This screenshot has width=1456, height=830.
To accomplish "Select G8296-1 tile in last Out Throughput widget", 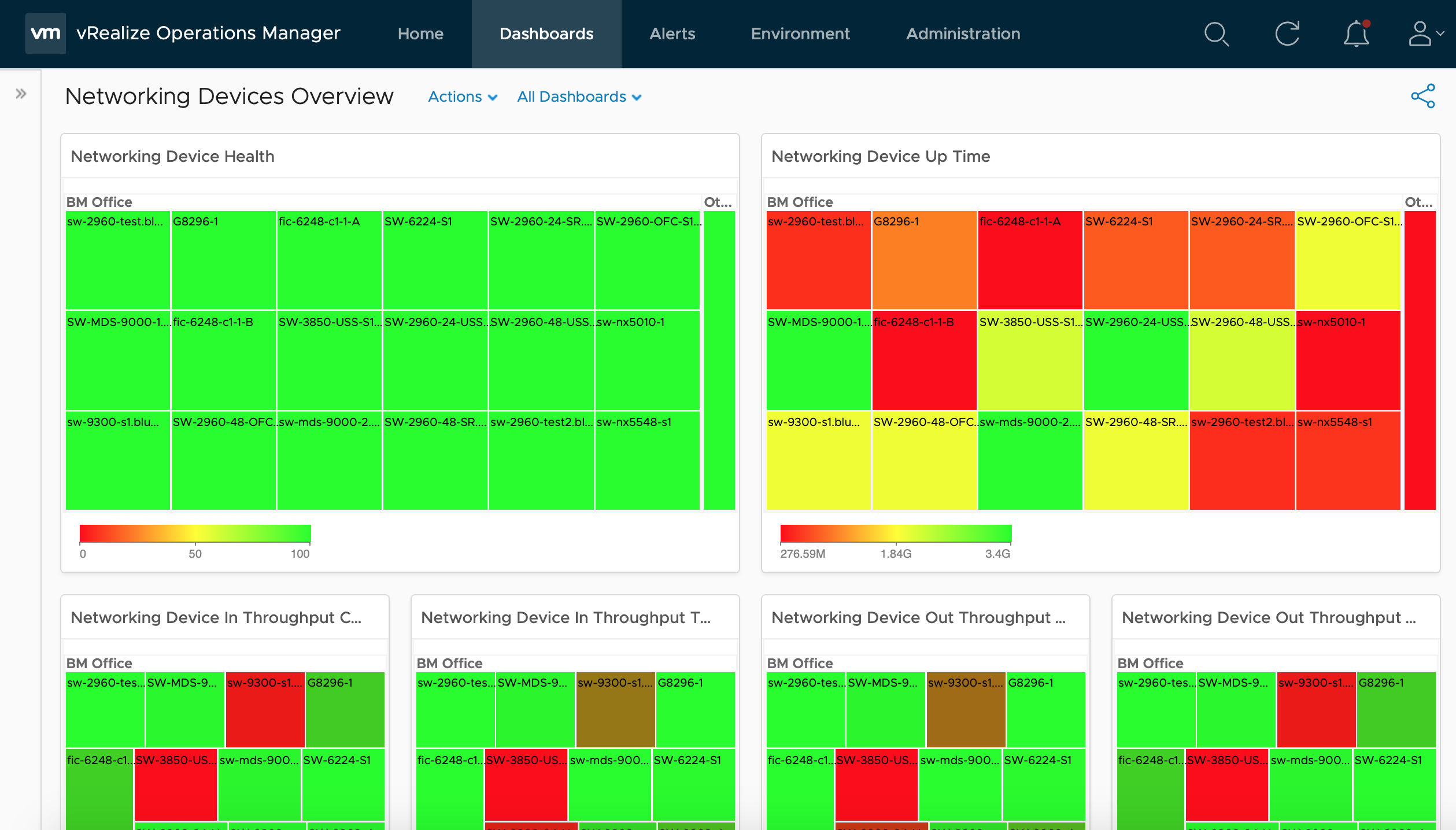I will (x=1397, y=710).
